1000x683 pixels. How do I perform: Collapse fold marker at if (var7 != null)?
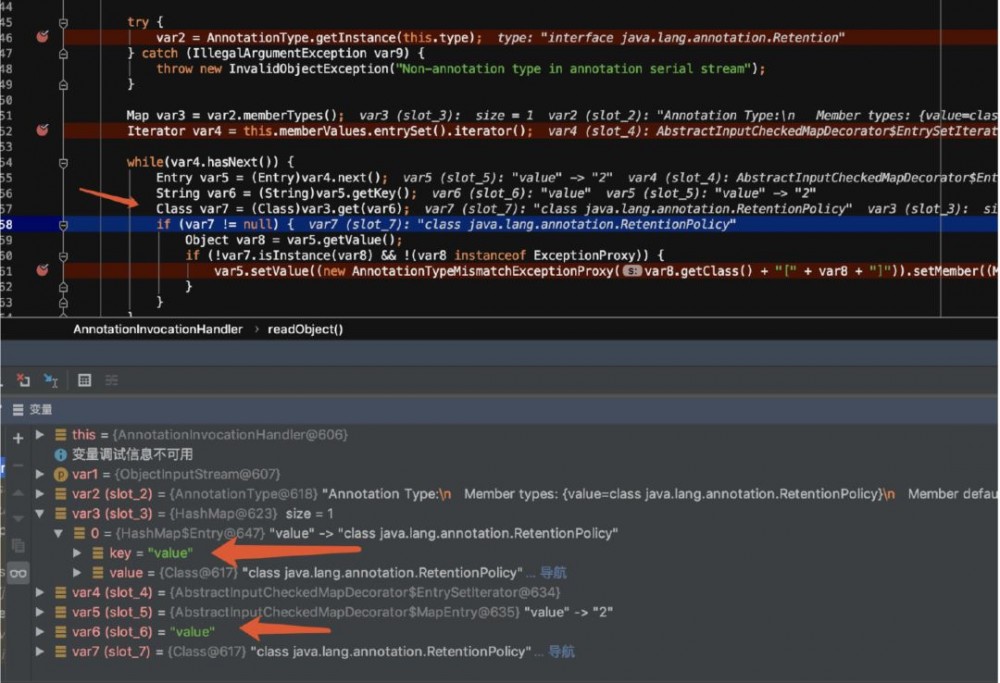tap(63, 225)
